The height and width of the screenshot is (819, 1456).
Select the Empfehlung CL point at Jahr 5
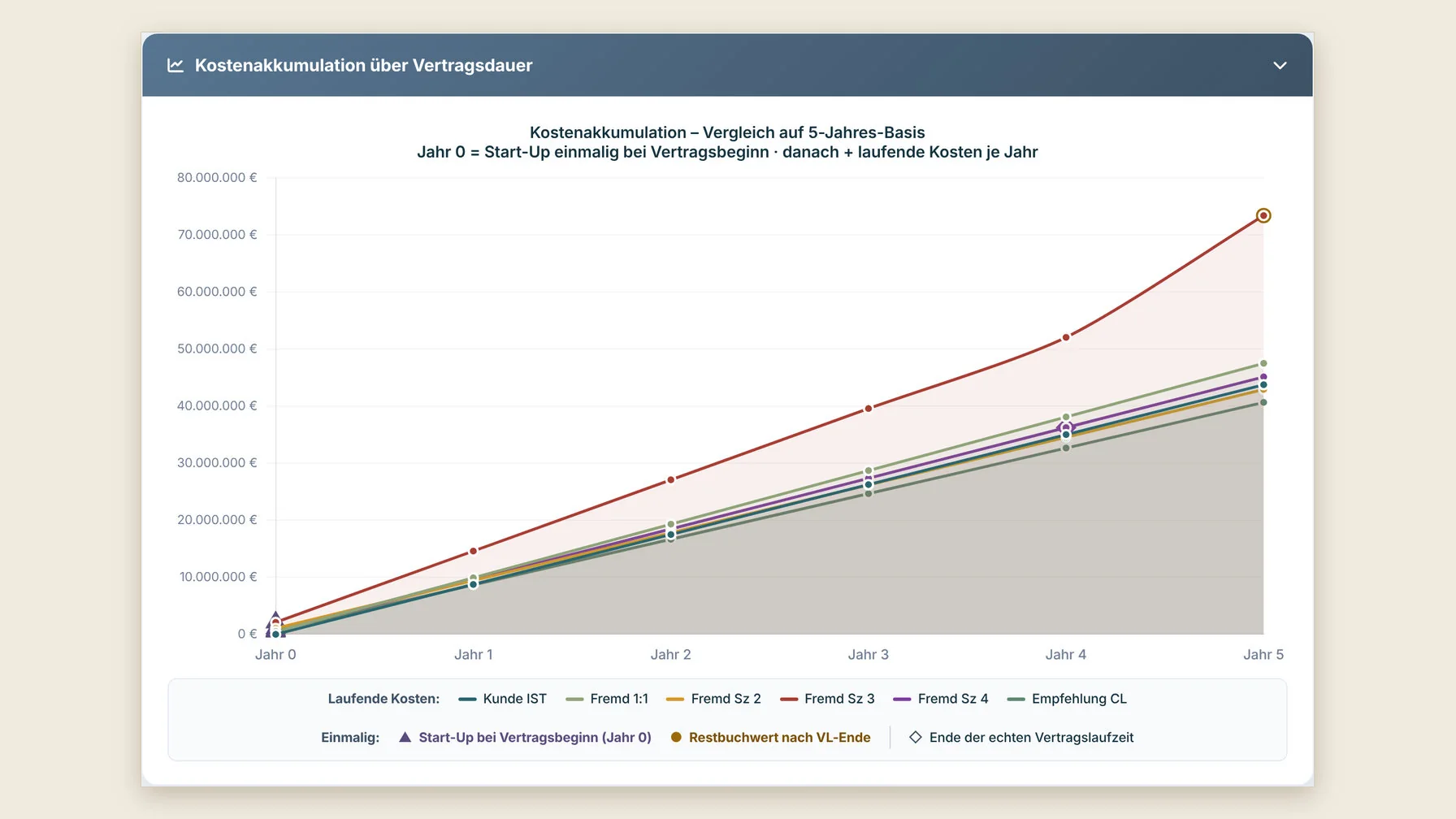[x=1263, y=402]
